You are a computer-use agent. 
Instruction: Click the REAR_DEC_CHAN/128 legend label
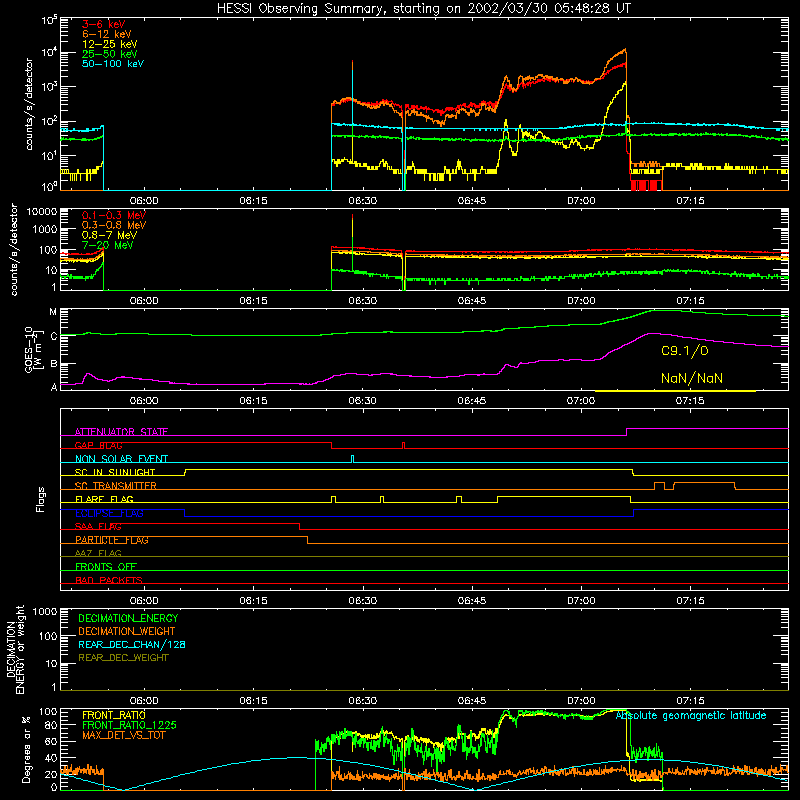coord(132,645)
